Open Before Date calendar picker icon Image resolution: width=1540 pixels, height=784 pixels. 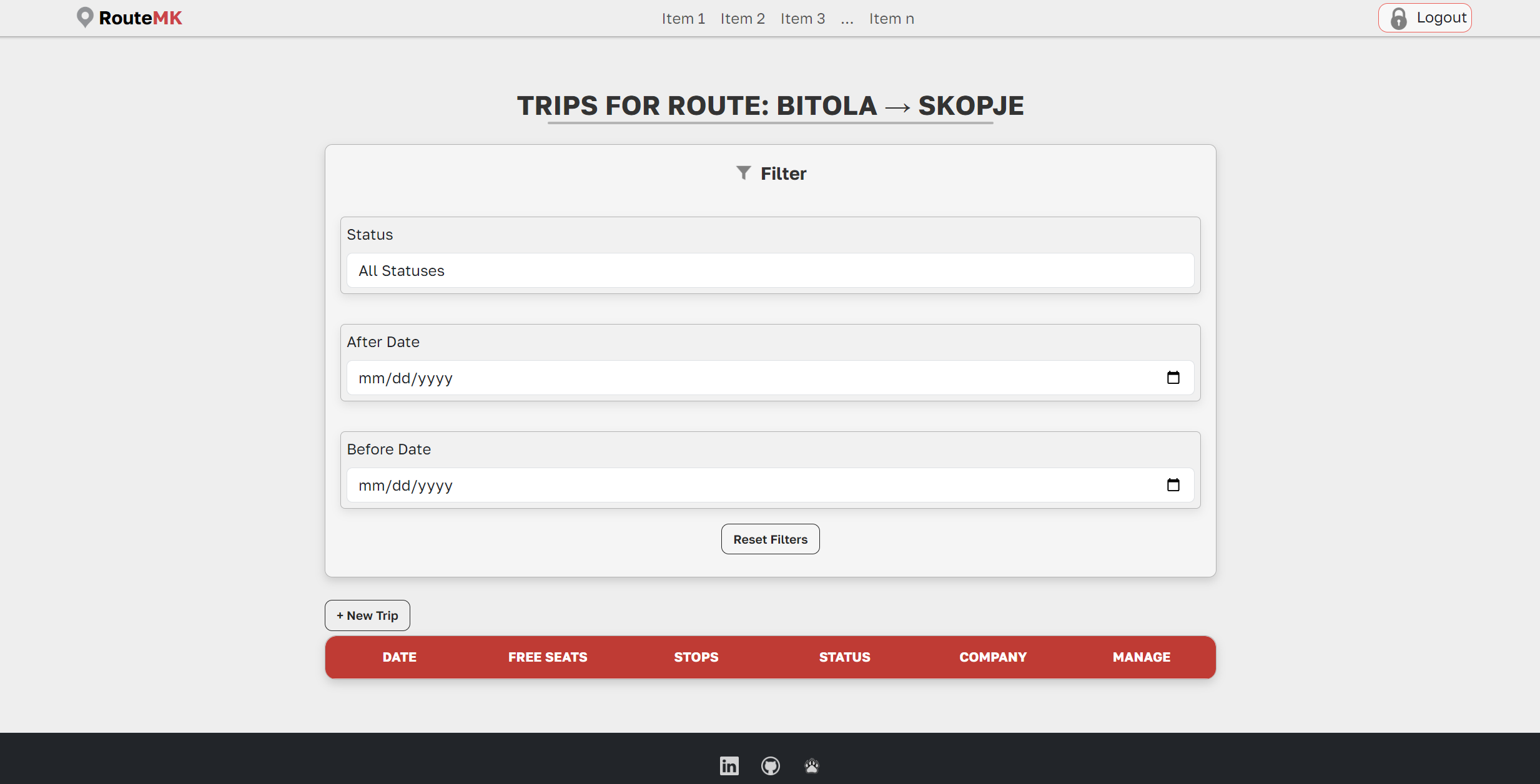tap(1173, 485)
